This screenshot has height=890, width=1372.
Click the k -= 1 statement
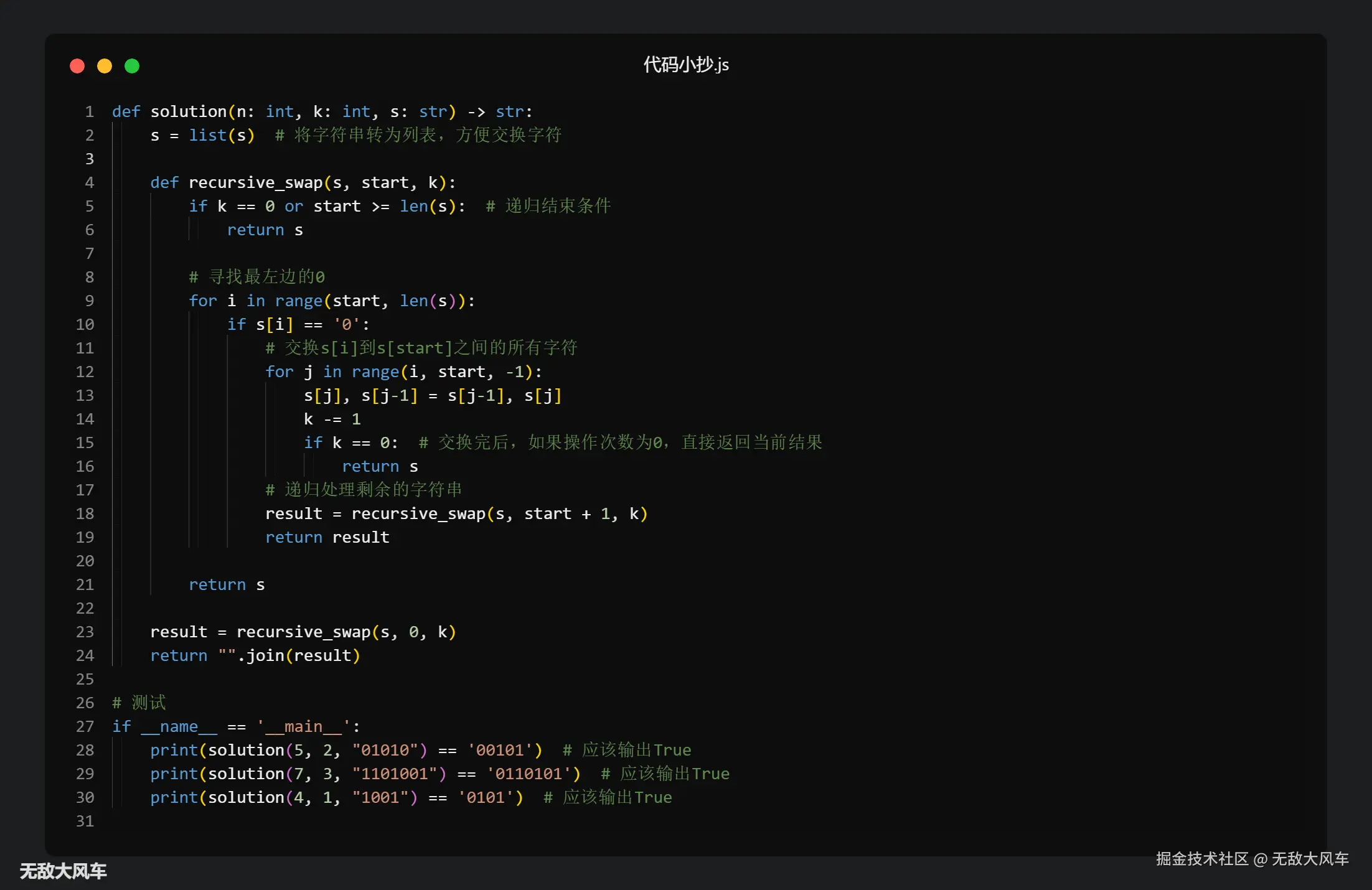(332, 419)
